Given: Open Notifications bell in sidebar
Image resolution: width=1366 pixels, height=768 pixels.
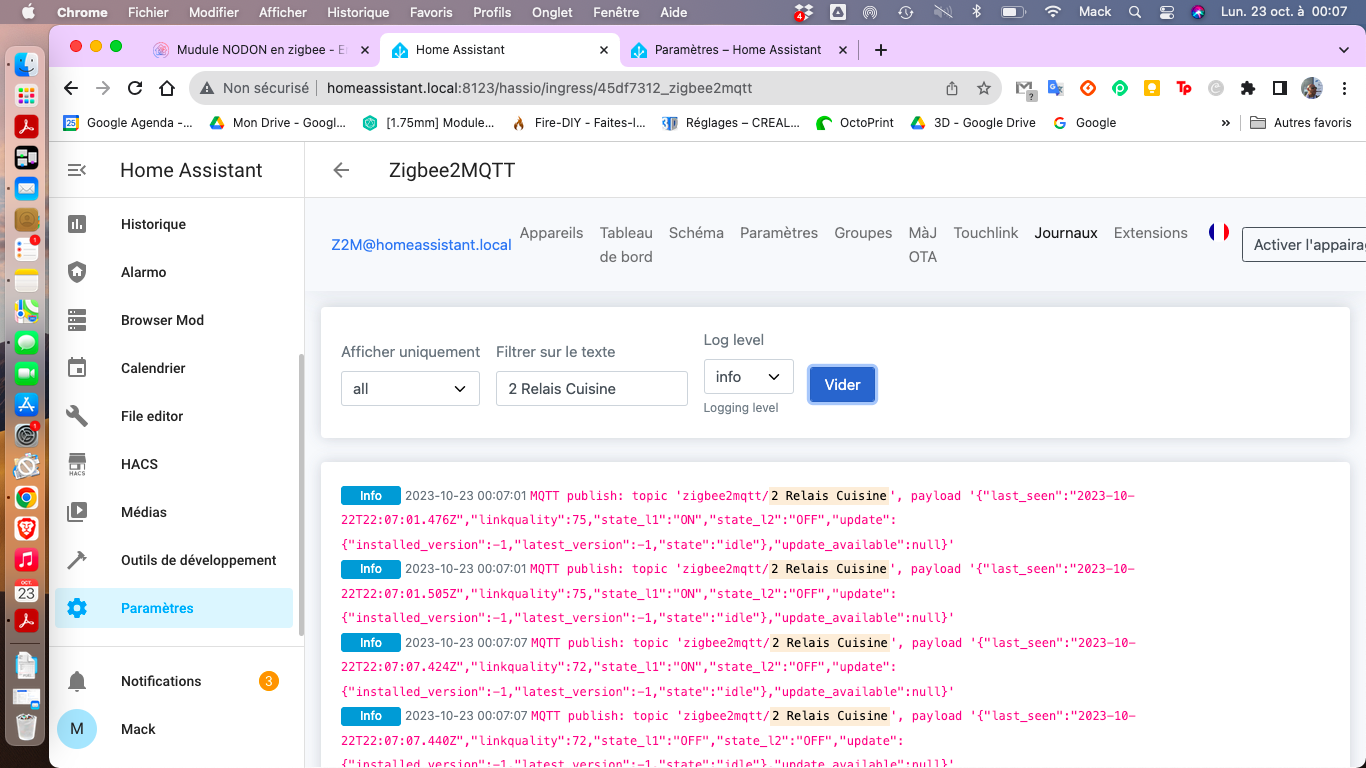Looking at the screenshot, I should (174, 681).
